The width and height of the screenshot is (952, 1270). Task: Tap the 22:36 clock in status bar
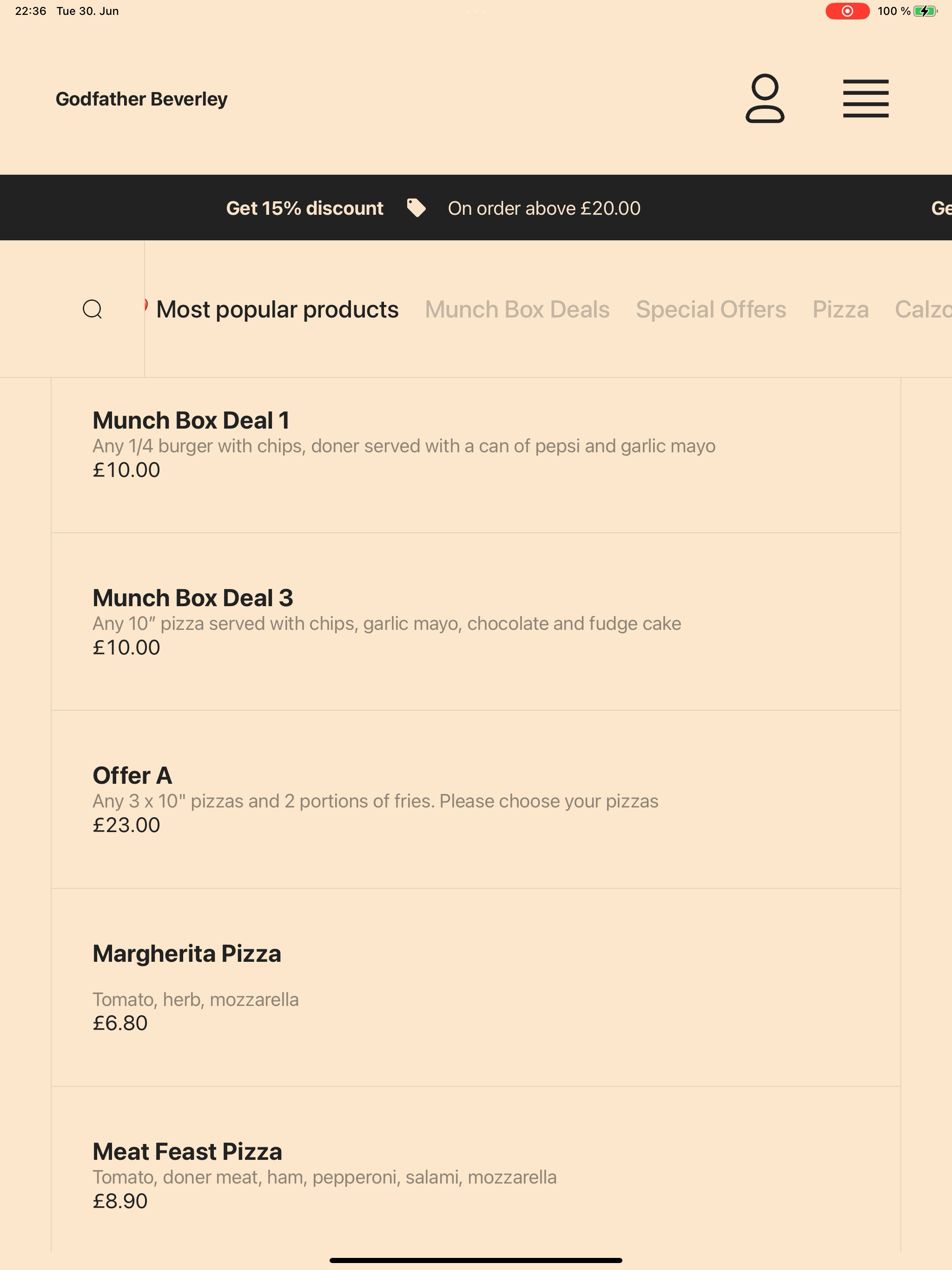30,11
